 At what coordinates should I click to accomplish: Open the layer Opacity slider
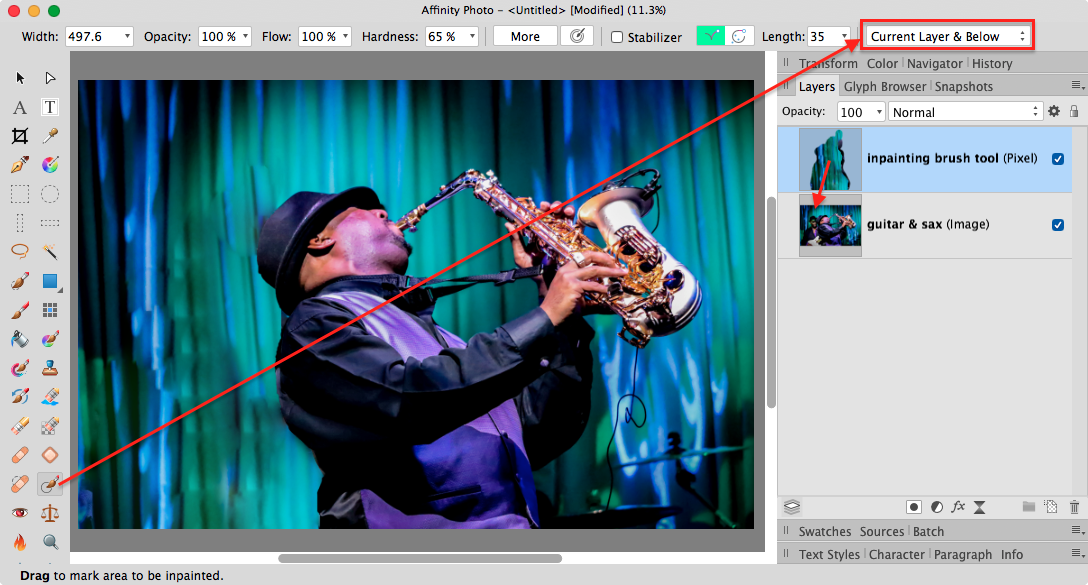click(x=877, y=111)
